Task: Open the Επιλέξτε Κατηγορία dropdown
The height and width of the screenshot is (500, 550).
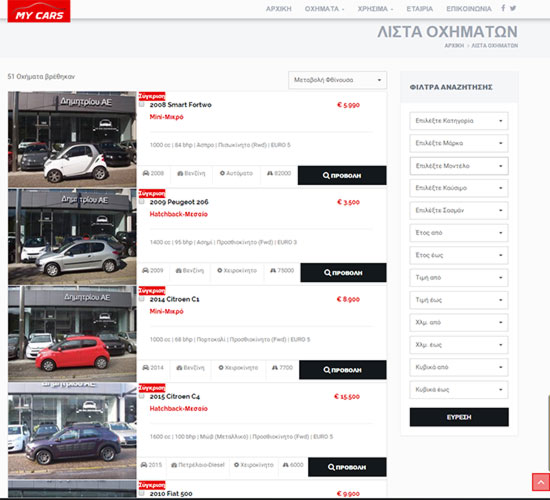Action: point(458,121)
